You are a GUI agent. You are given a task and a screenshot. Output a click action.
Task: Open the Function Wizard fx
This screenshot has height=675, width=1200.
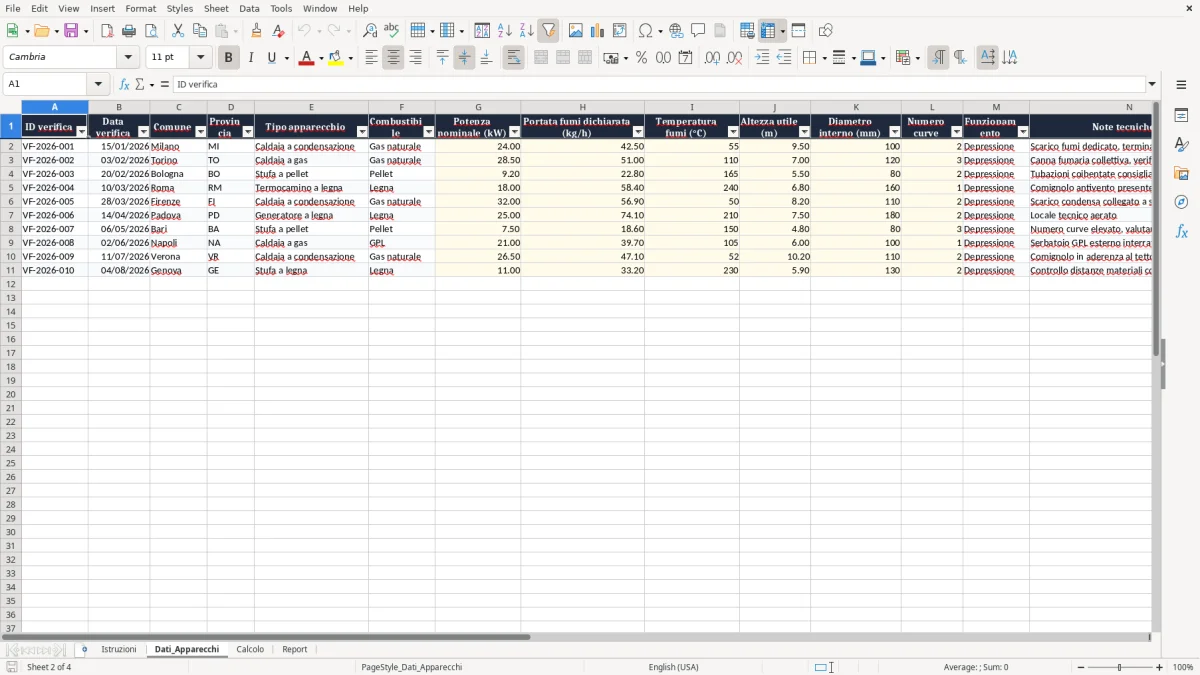125,84
